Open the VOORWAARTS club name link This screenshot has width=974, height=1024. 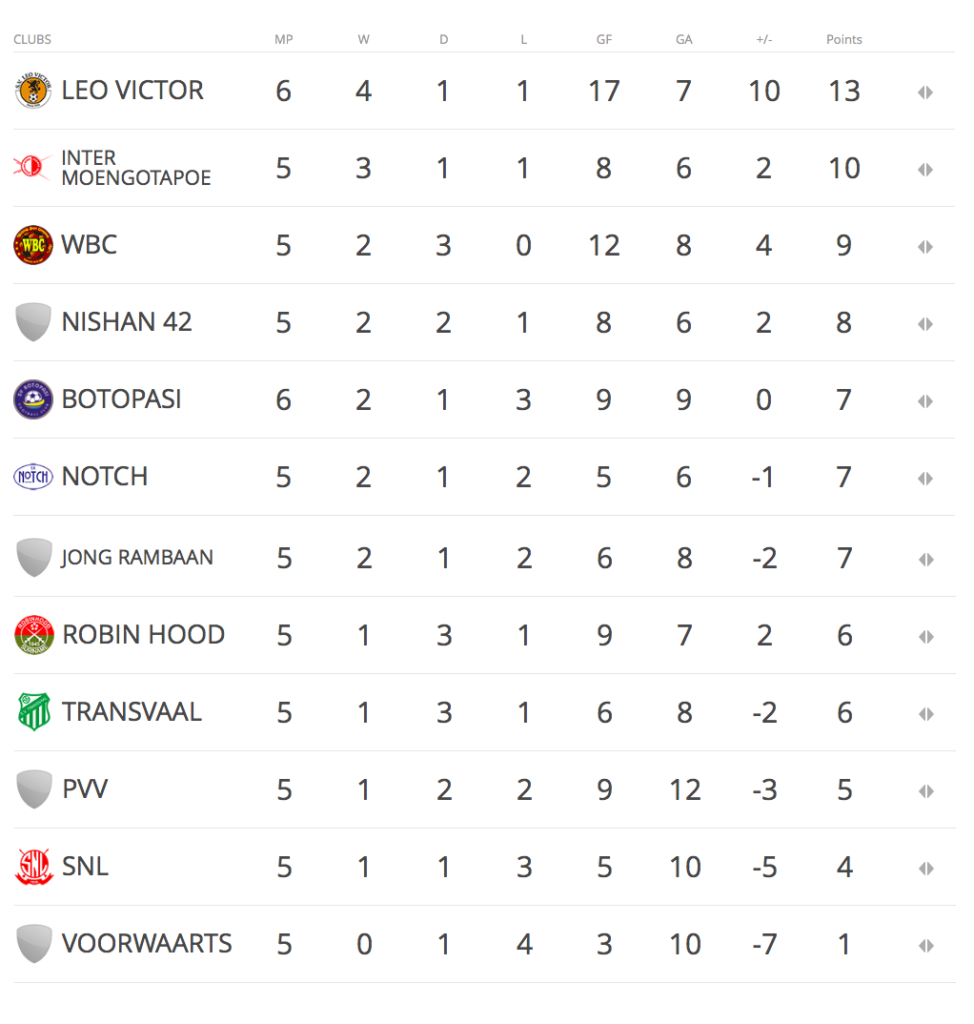pos(147,944)
